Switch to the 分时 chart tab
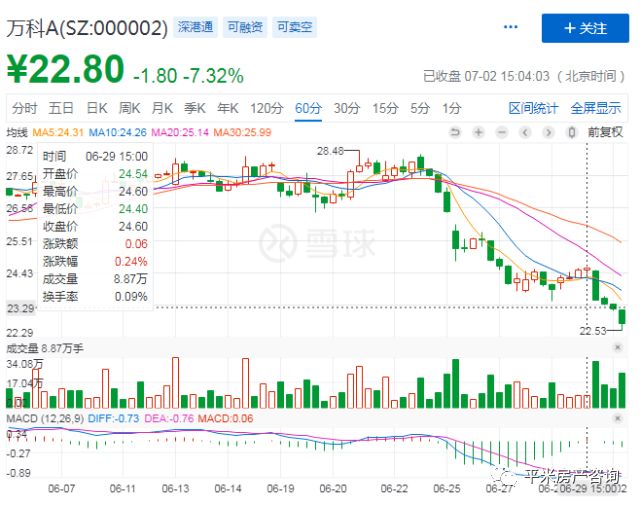Screen dimensions: 640x505 click(24, 109)
